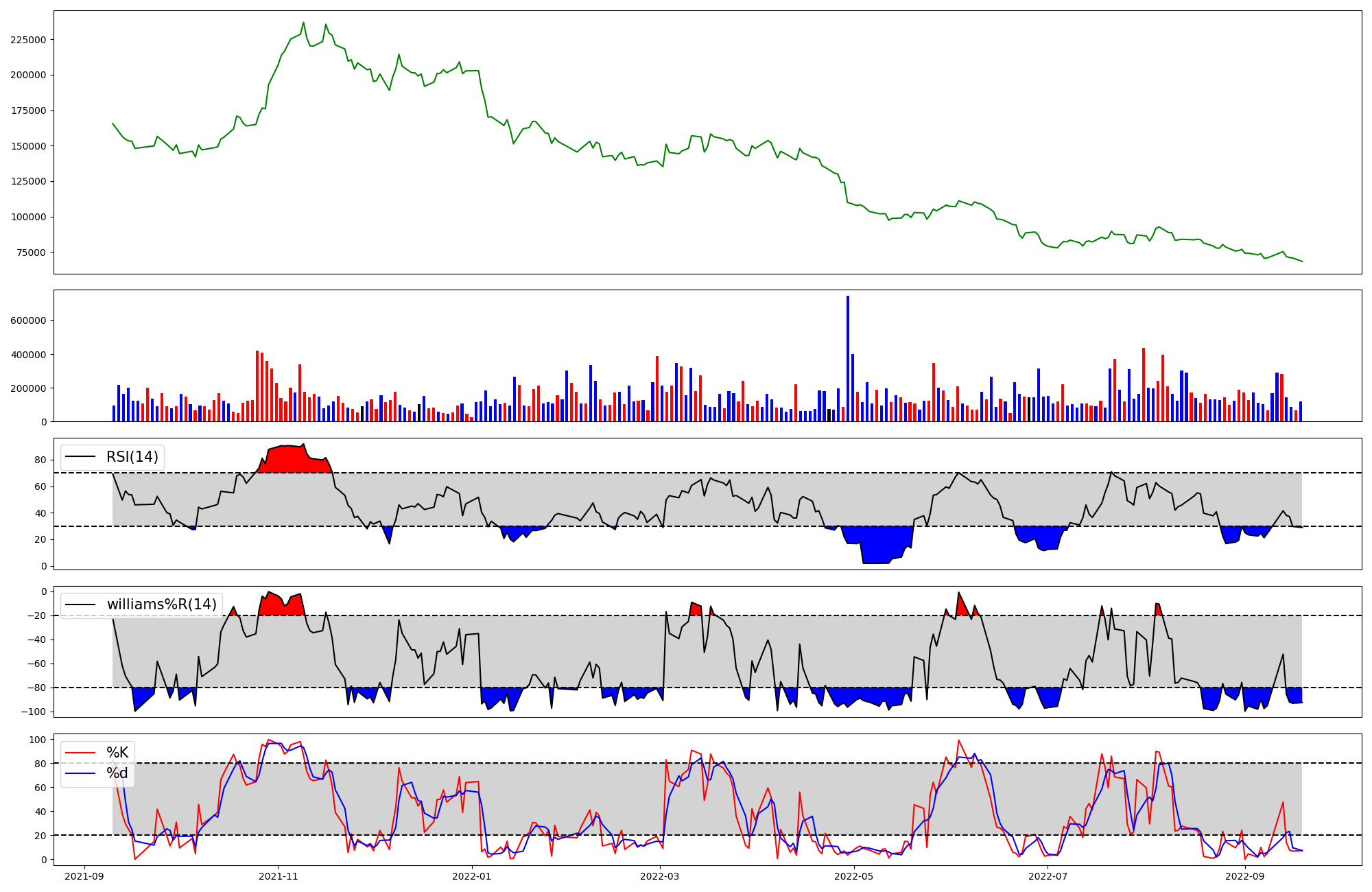Click the green price line's highest peak

coord(304,23)
